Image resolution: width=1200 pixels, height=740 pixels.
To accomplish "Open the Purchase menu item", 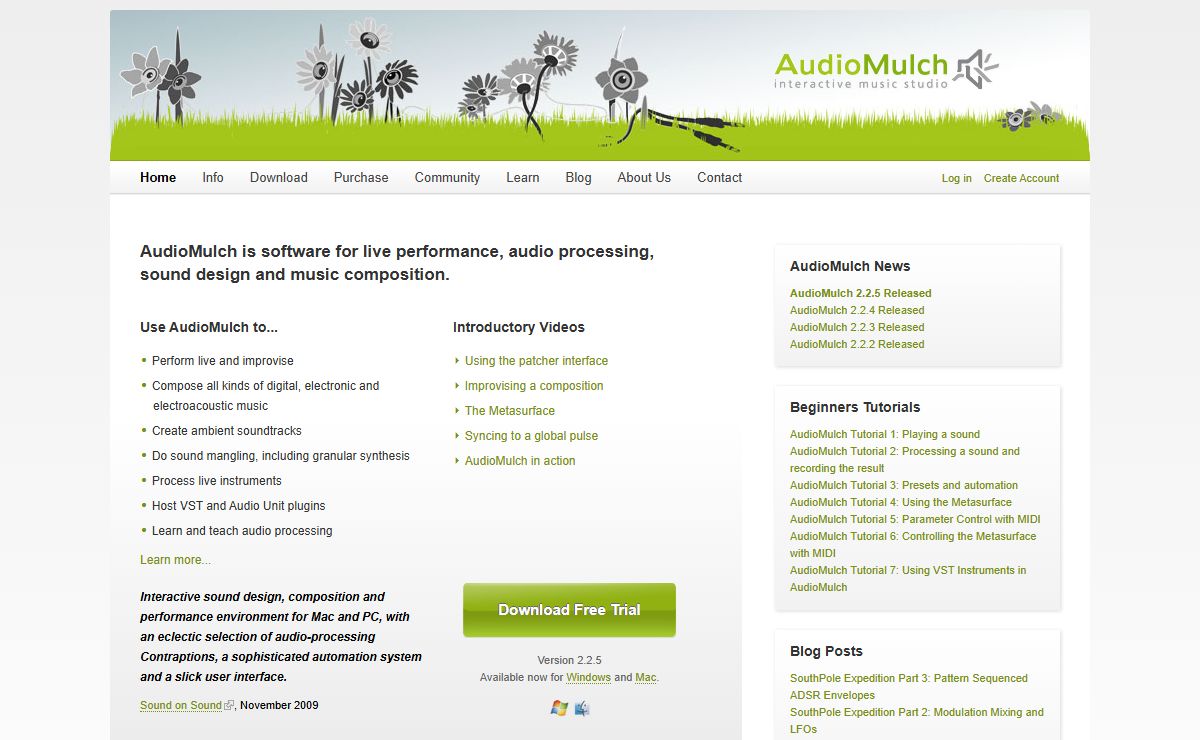I will (x=361, y=178).
